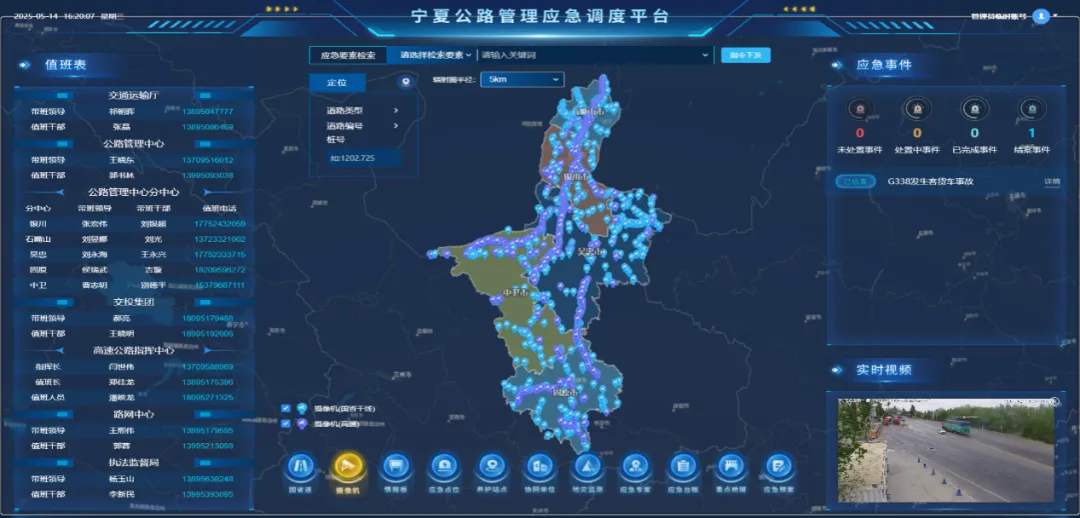The height and width of the screenshot is (518, 1080).
Task: Expand the 道路编号 submenu
Action: pos(362,126)
